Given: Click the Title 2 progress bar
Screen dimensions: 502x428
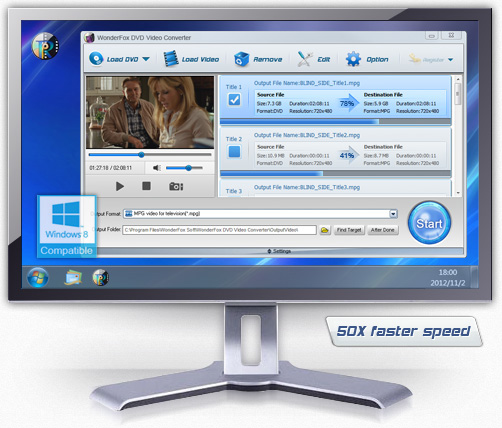Looking at the screenshot, I should point(336,174).
